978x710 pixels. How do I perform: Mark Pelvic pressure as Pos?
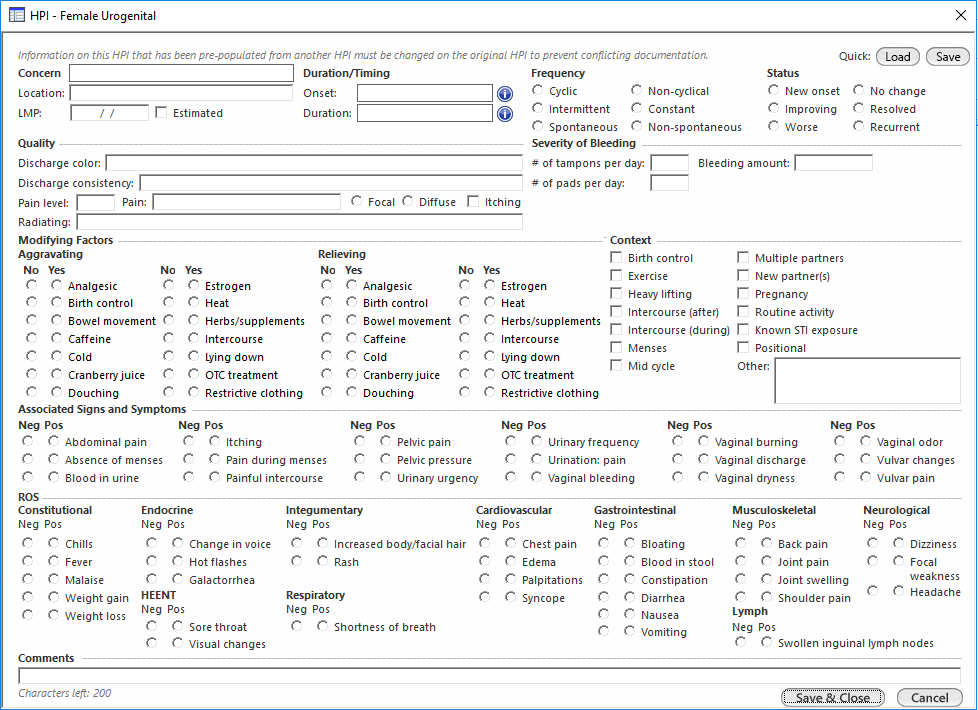click(x=385, y=459)
